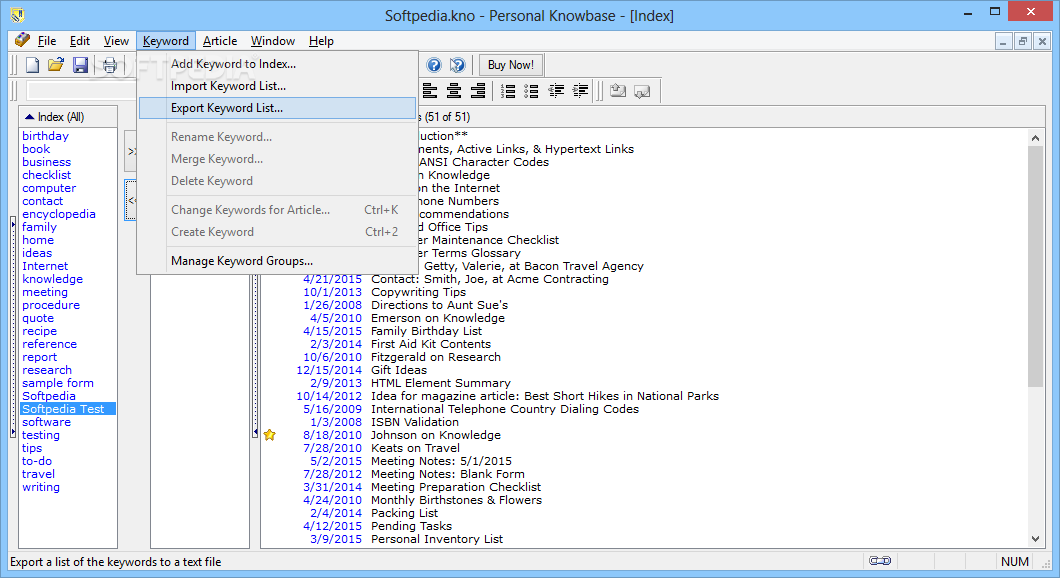Go to next article down-arrow icon
The width and height of the screenshot is (1060, 578).
(x=642, y=91)
